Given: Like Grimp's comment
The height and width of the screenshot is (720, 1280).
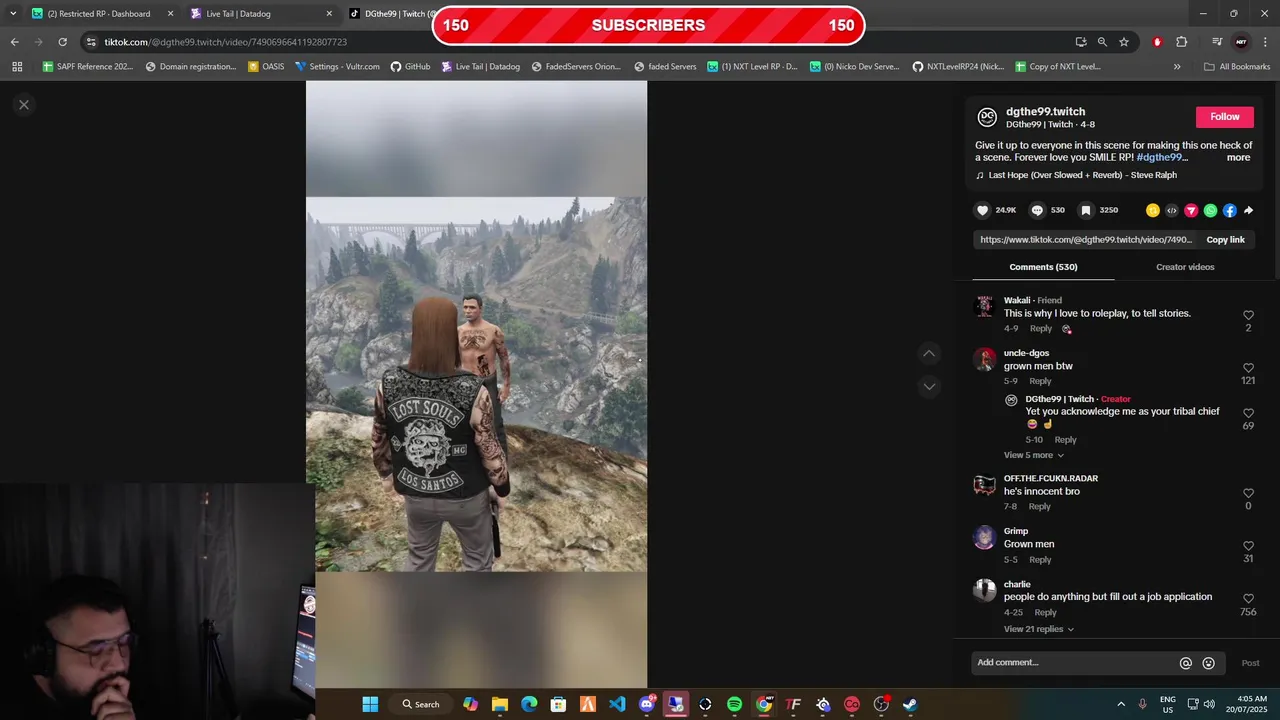Looking at the screenshot, I should [x=1248, y=546].
